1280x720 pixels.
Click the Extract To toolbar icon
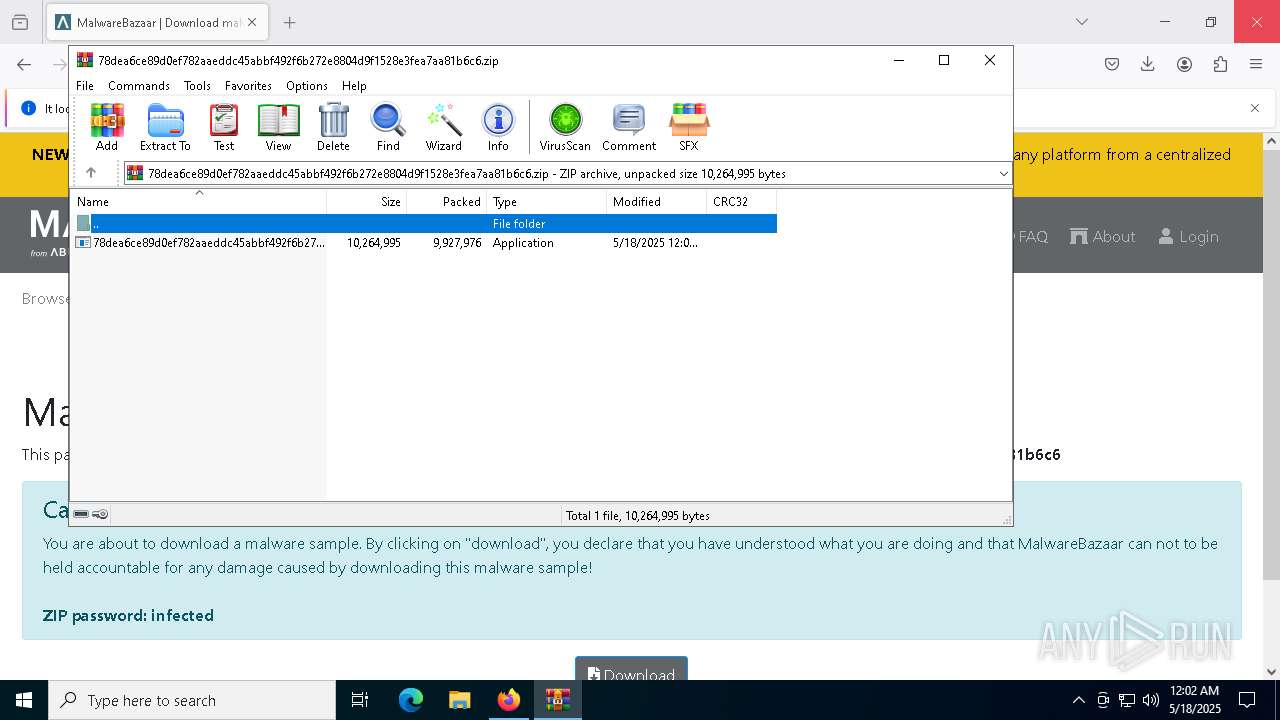point(165,127)
